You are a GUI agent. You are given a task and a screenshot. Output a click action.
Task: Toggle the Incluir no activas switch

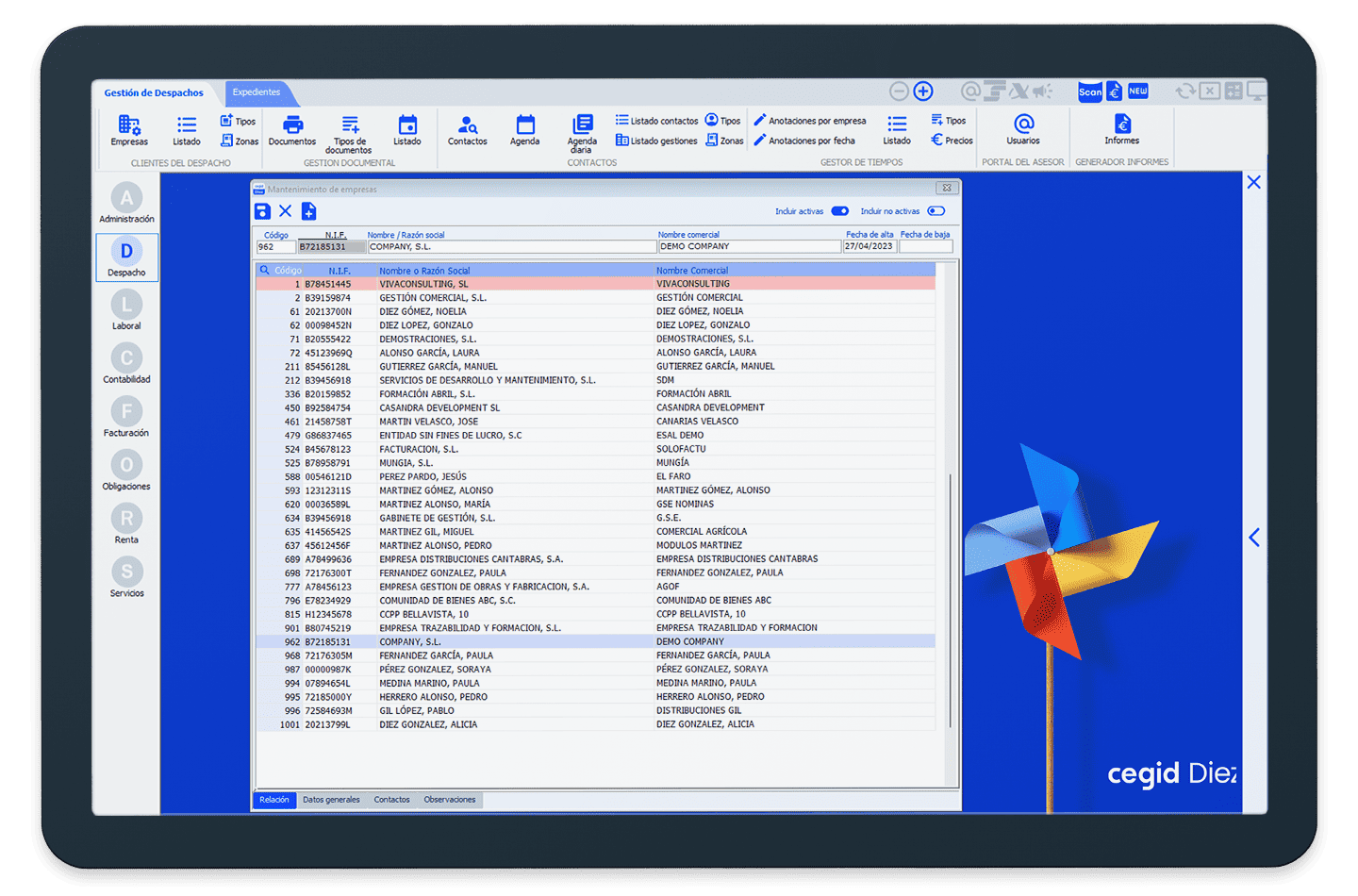(936, 211)
